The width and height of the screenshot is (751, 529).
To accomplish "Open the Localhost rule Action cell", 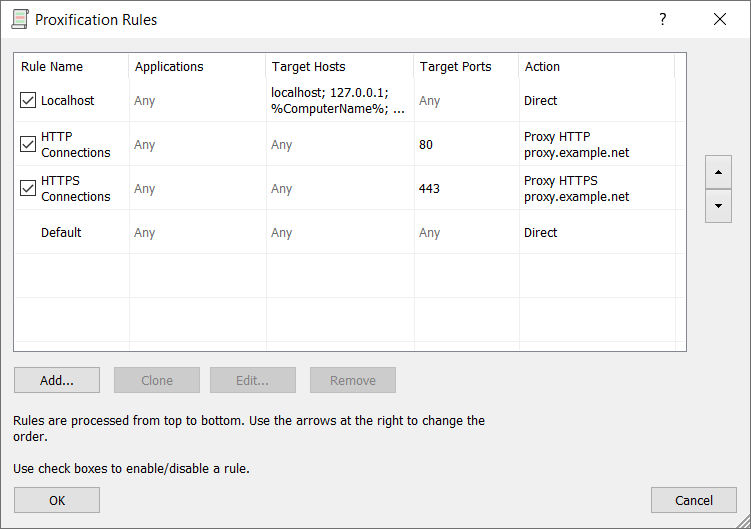I will click(541, 101).
